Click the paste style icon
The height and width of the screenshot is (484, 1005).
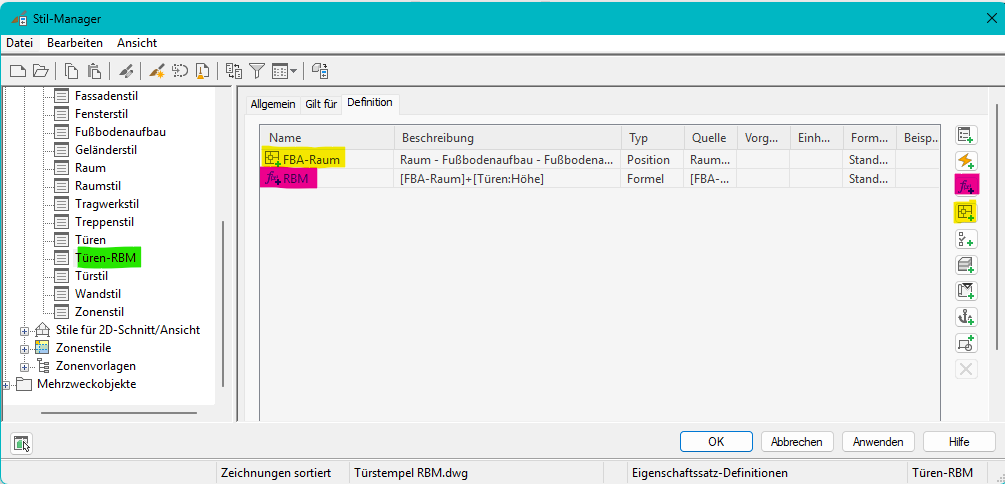click(x=94, y=70)
